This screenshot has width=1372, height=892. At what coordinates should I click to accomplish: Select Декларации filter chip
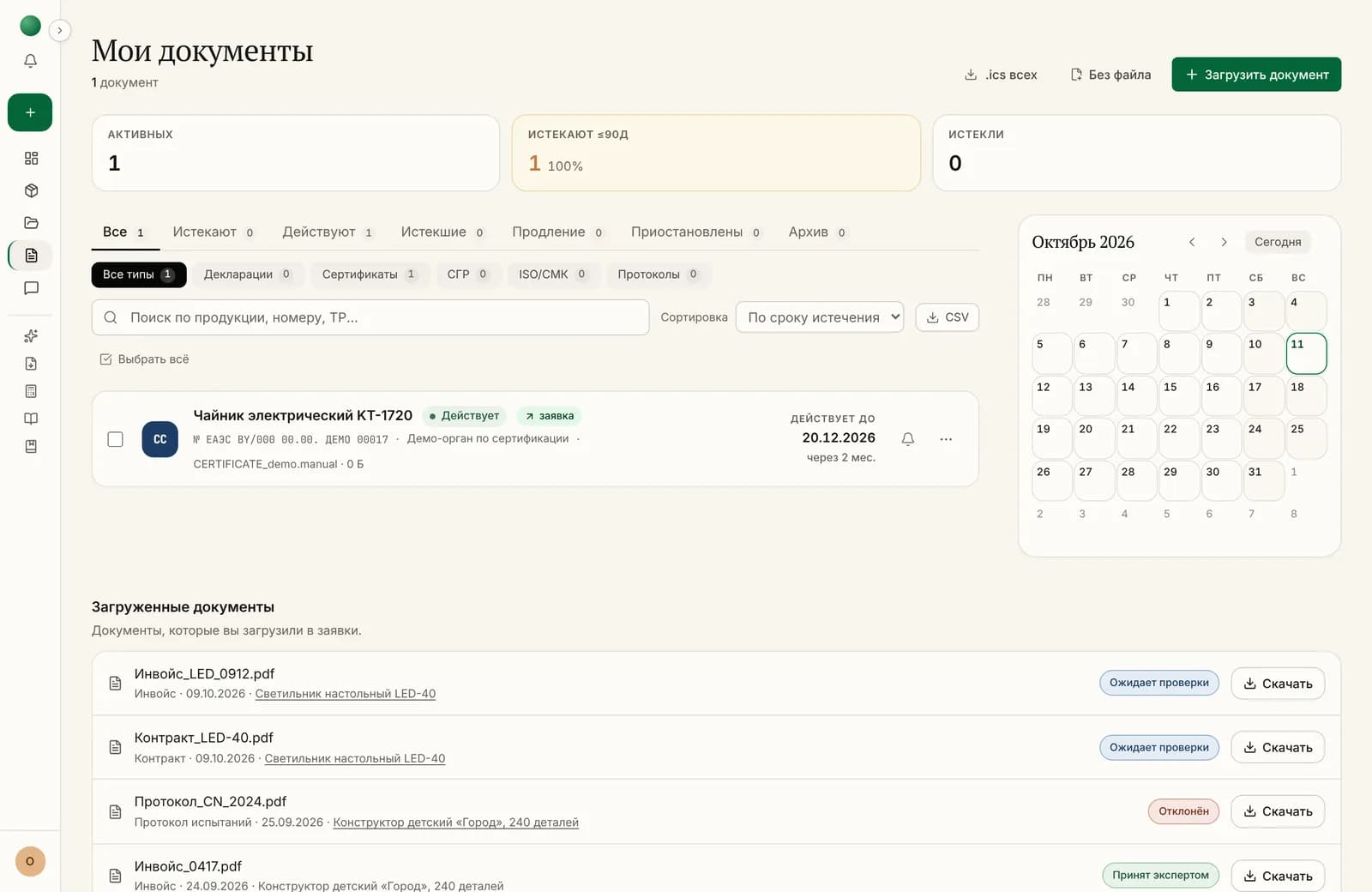click(248, 274)
